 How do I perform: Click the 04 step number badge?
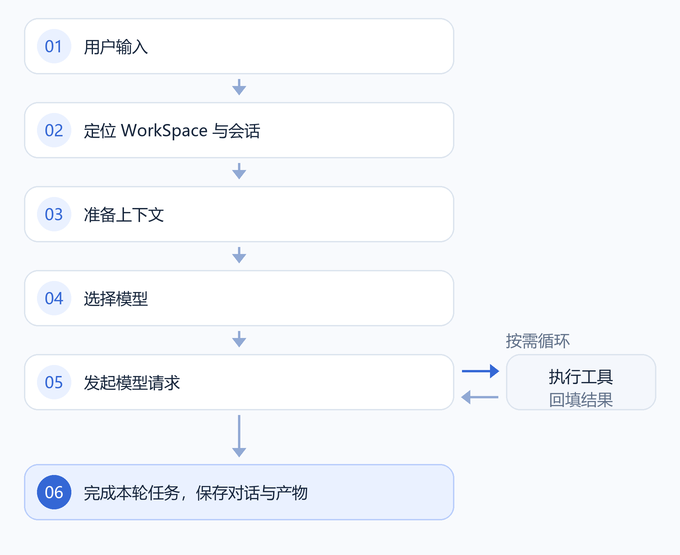click(54, 298)
